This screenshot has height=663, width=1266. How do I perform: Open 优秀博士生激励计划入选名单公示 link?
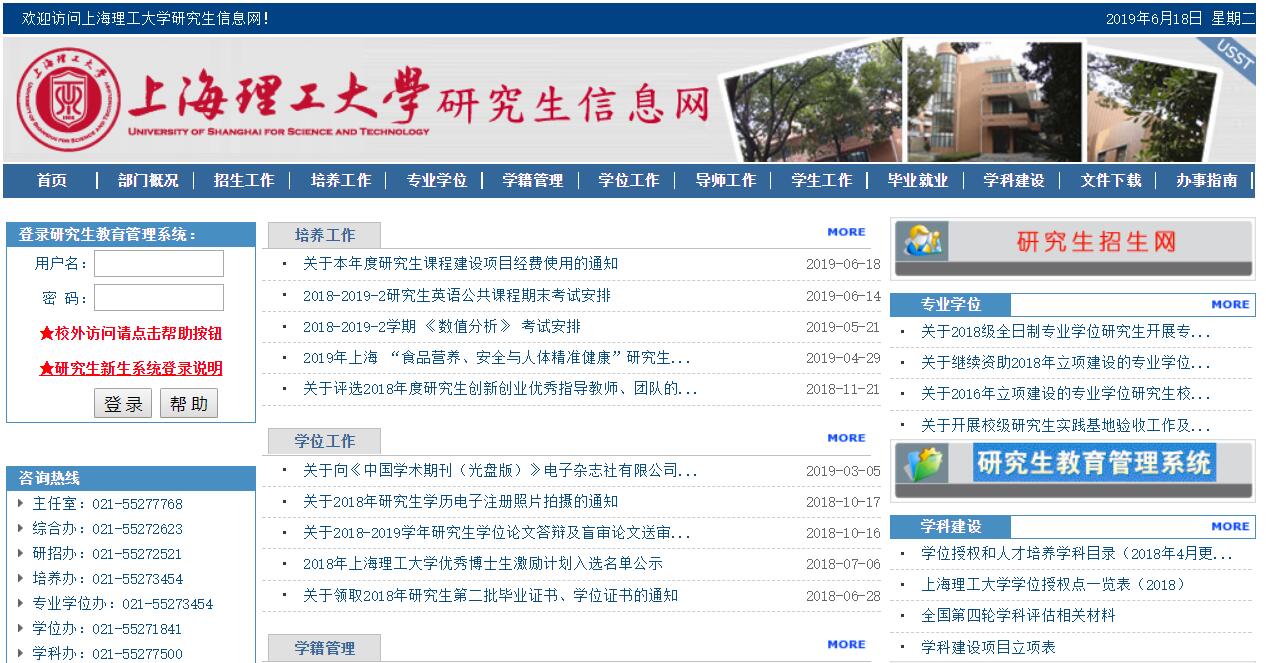point(483,564)
